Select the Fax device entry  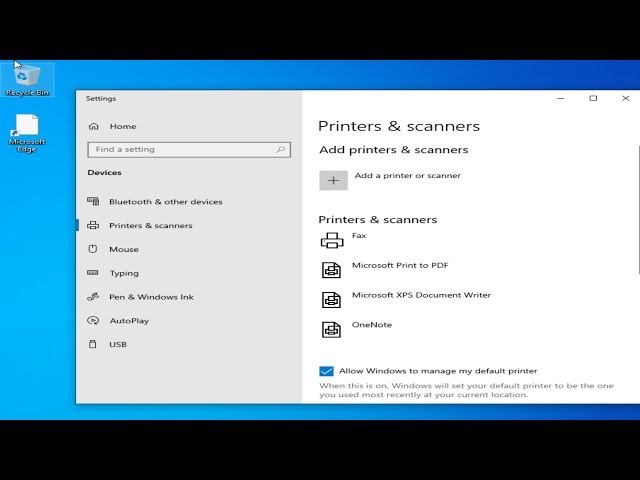tap(359, 236)
